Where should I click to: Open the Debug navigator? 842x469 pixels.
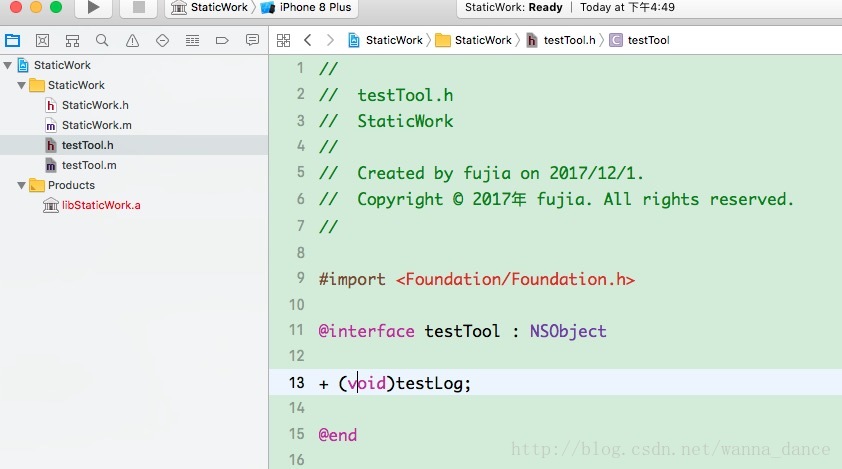coord(192,40)
